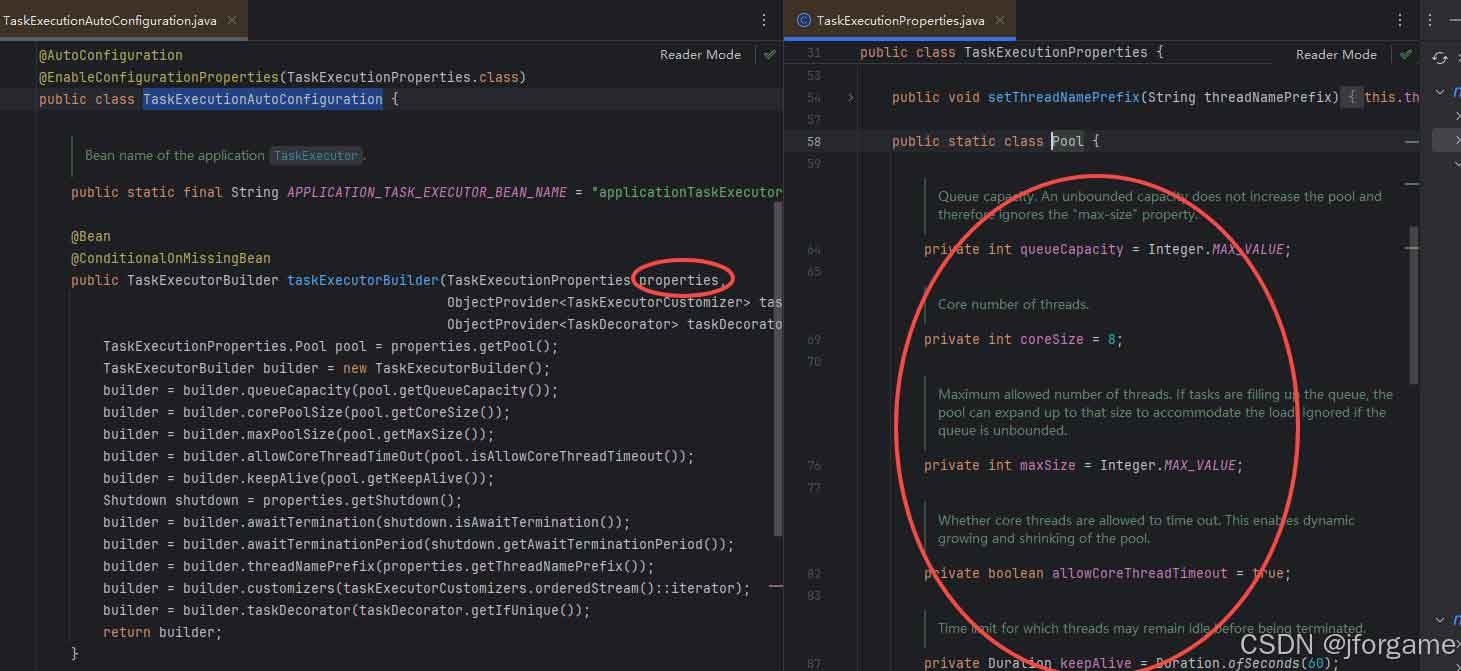Click the @AutoConfiguration annotation
1461x671 pixels.
[x=111, y=56]
